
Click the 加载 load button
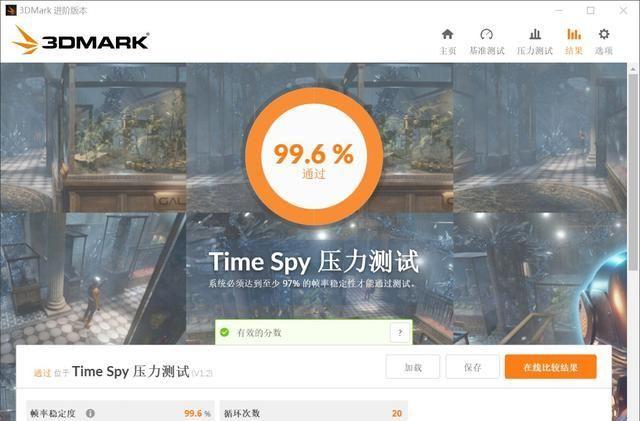[x=413, y=367]
